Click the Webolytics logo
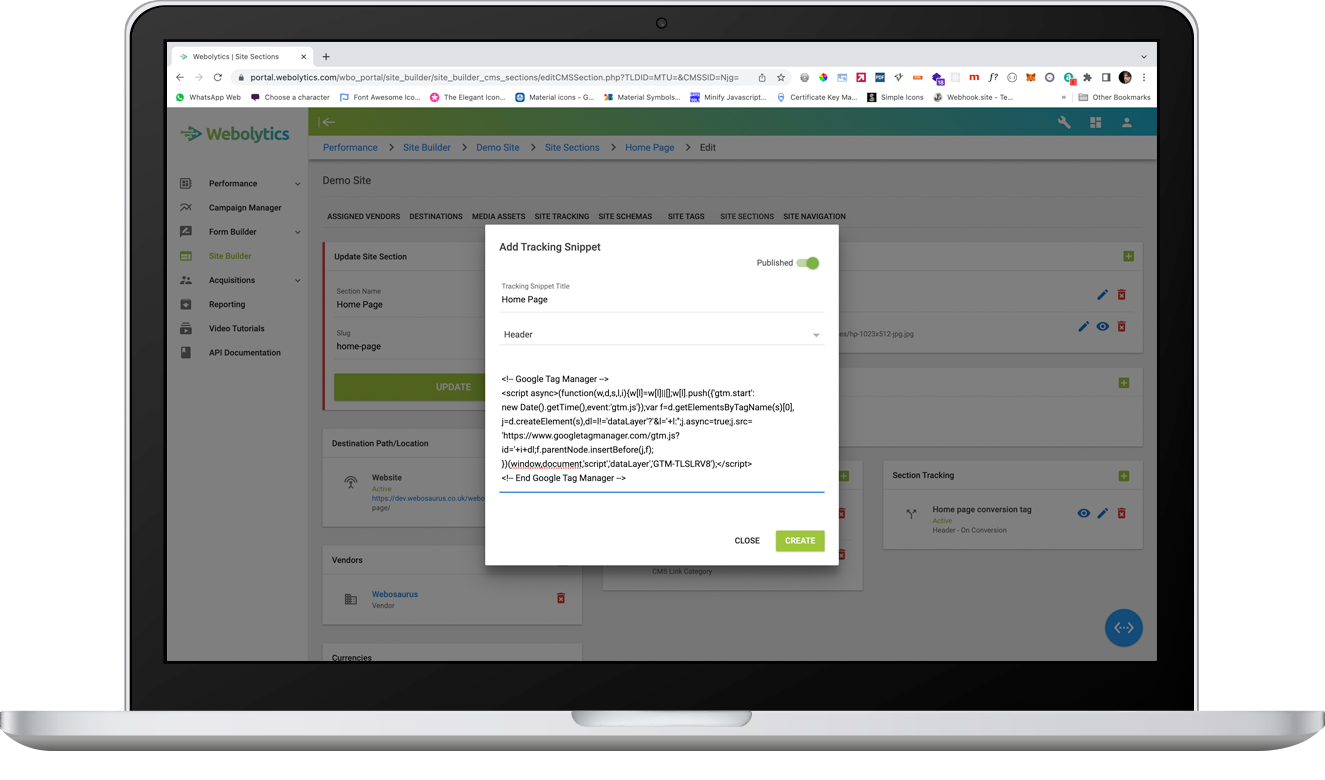 point(235,134)
